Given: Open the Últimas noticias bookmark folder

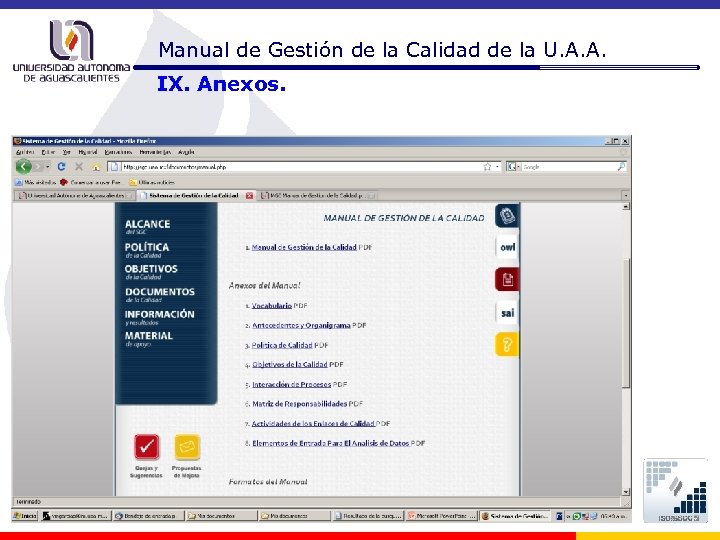Looking at the screenshot, I should coord(152,182).
